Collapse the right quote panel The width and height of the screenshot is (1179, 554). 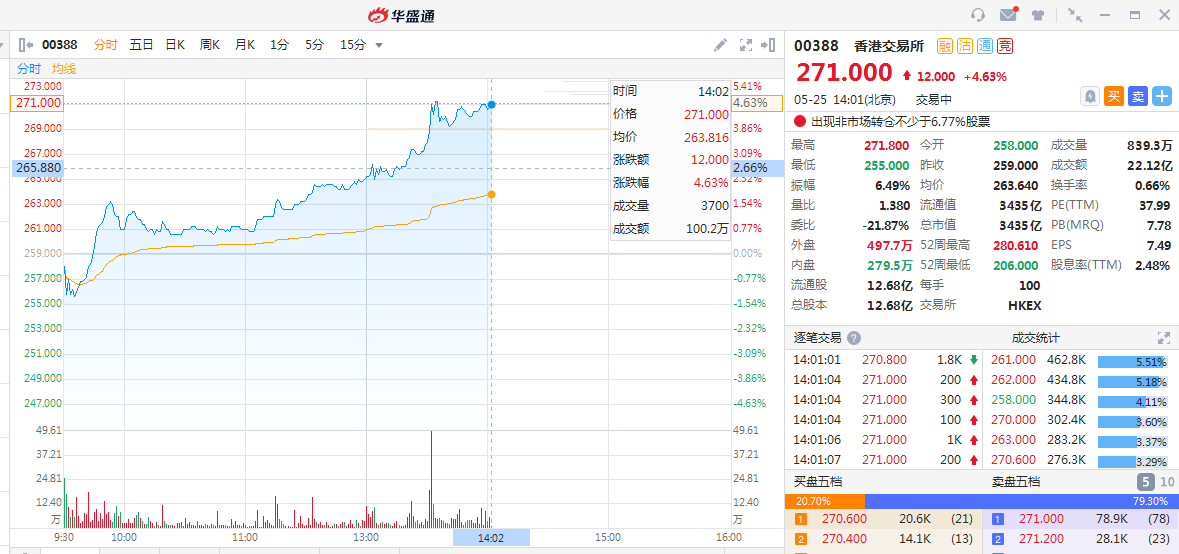click(768, 45)
